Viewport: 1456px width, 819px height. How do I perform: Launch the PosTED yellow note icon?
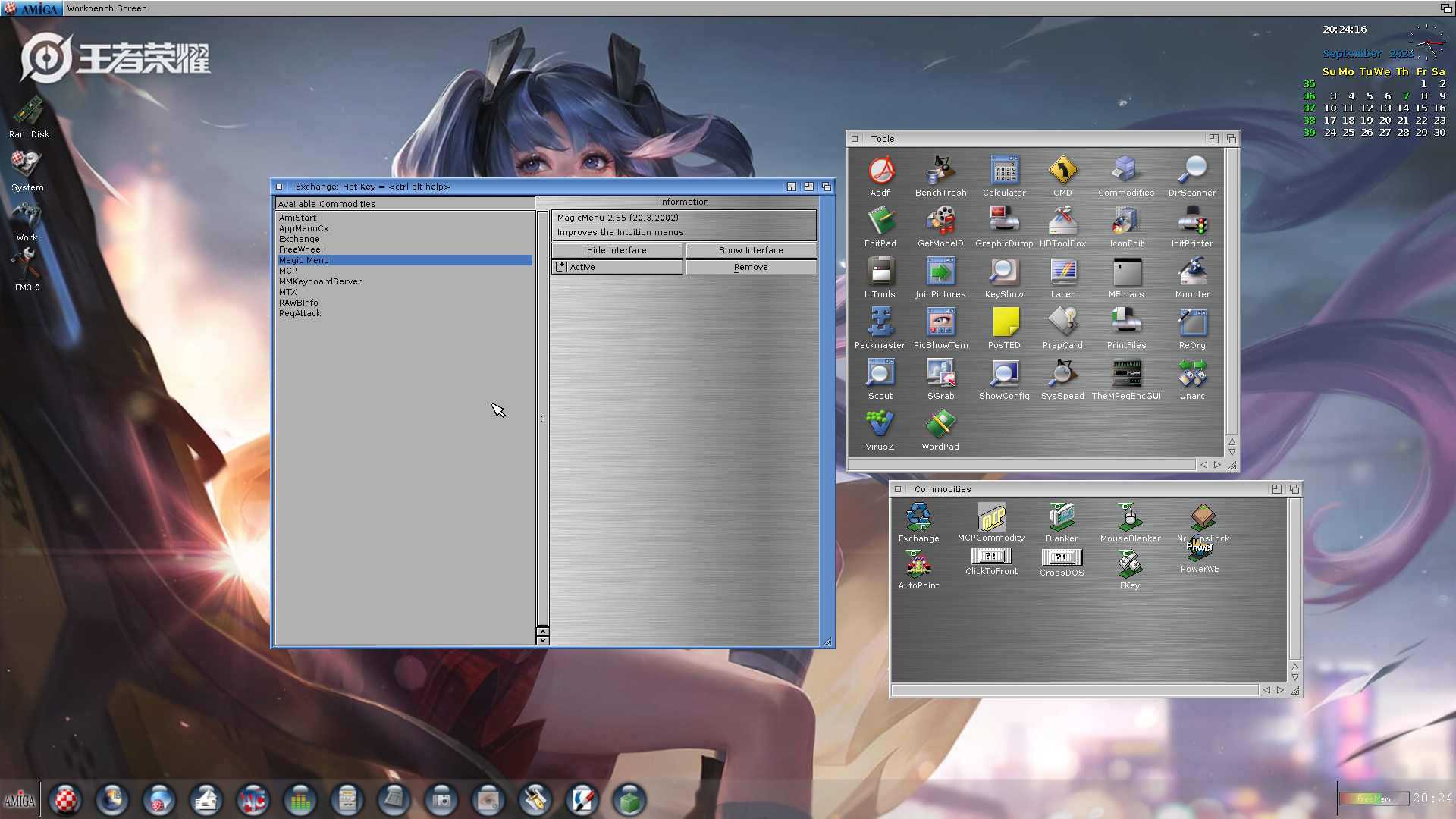[x=1005, y=323]
